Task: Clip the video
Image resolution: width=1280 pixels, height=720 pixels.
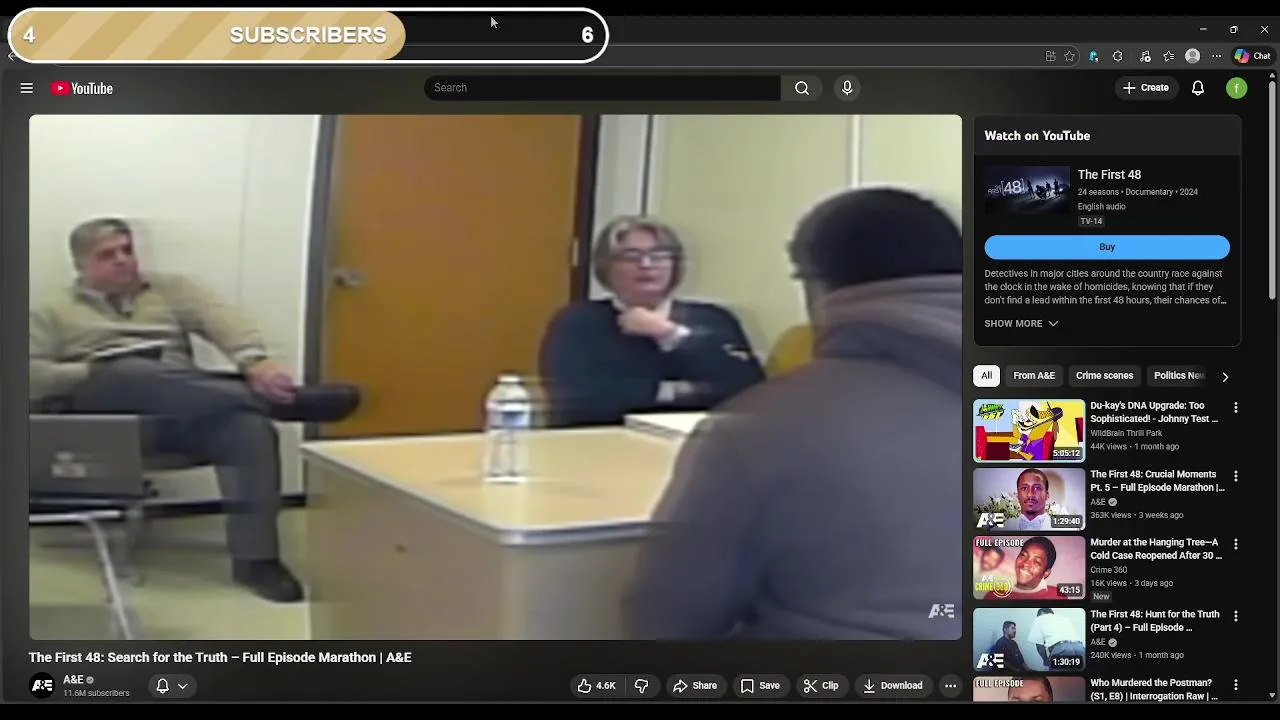Action: (x=821, y=686)
